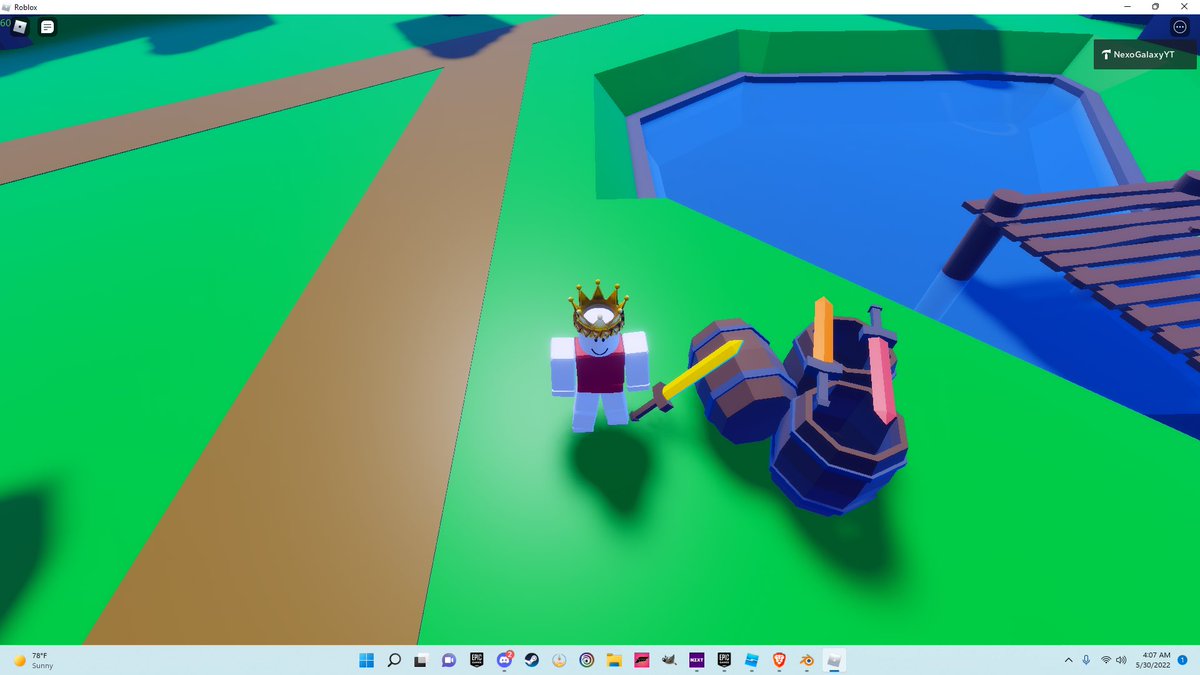Screen dimensions: 1200x675
Task: Open the Windows Start menu
Action: pos(366,660)
